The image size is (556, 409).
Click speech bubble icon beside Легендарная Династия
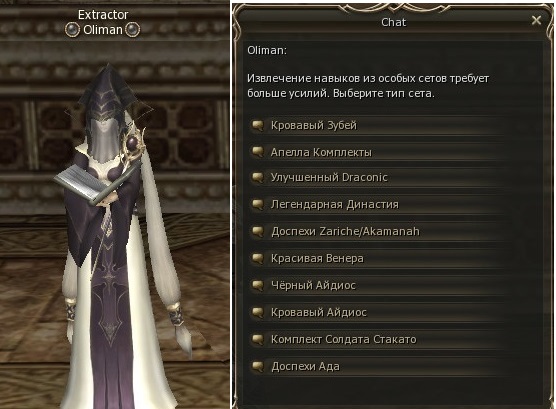tap(257, 204)
